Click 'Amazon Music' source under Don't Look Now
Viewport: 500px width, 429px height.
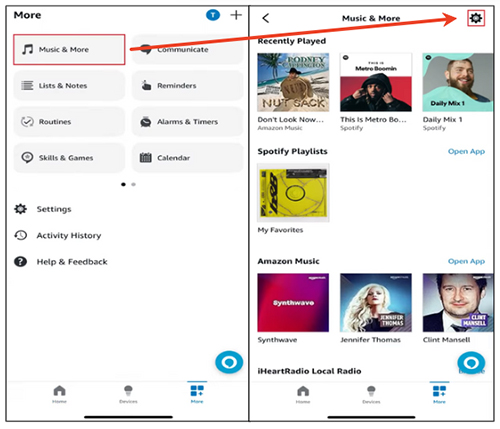[280, 128]
